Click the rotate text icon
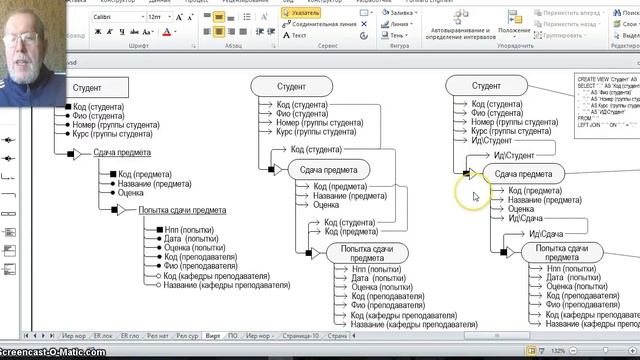The image size is (640, 360). [x=264, y=17]
